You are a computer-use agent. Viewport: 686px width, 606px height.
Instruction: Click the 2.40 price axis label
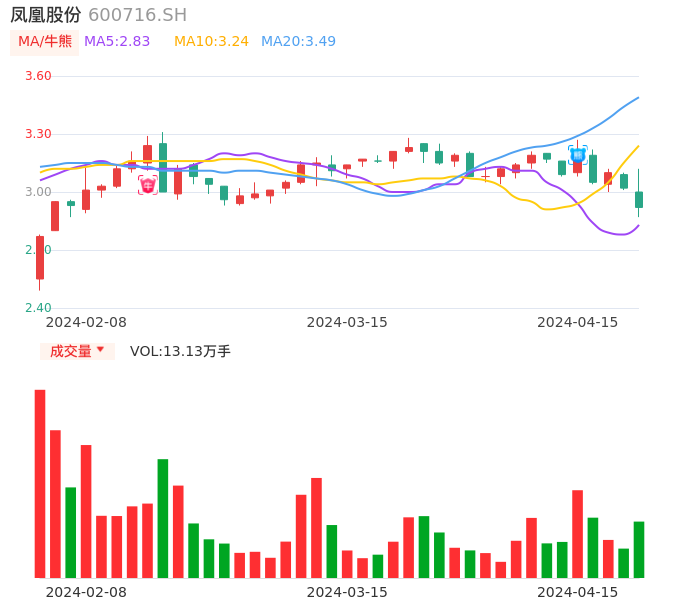38,308
